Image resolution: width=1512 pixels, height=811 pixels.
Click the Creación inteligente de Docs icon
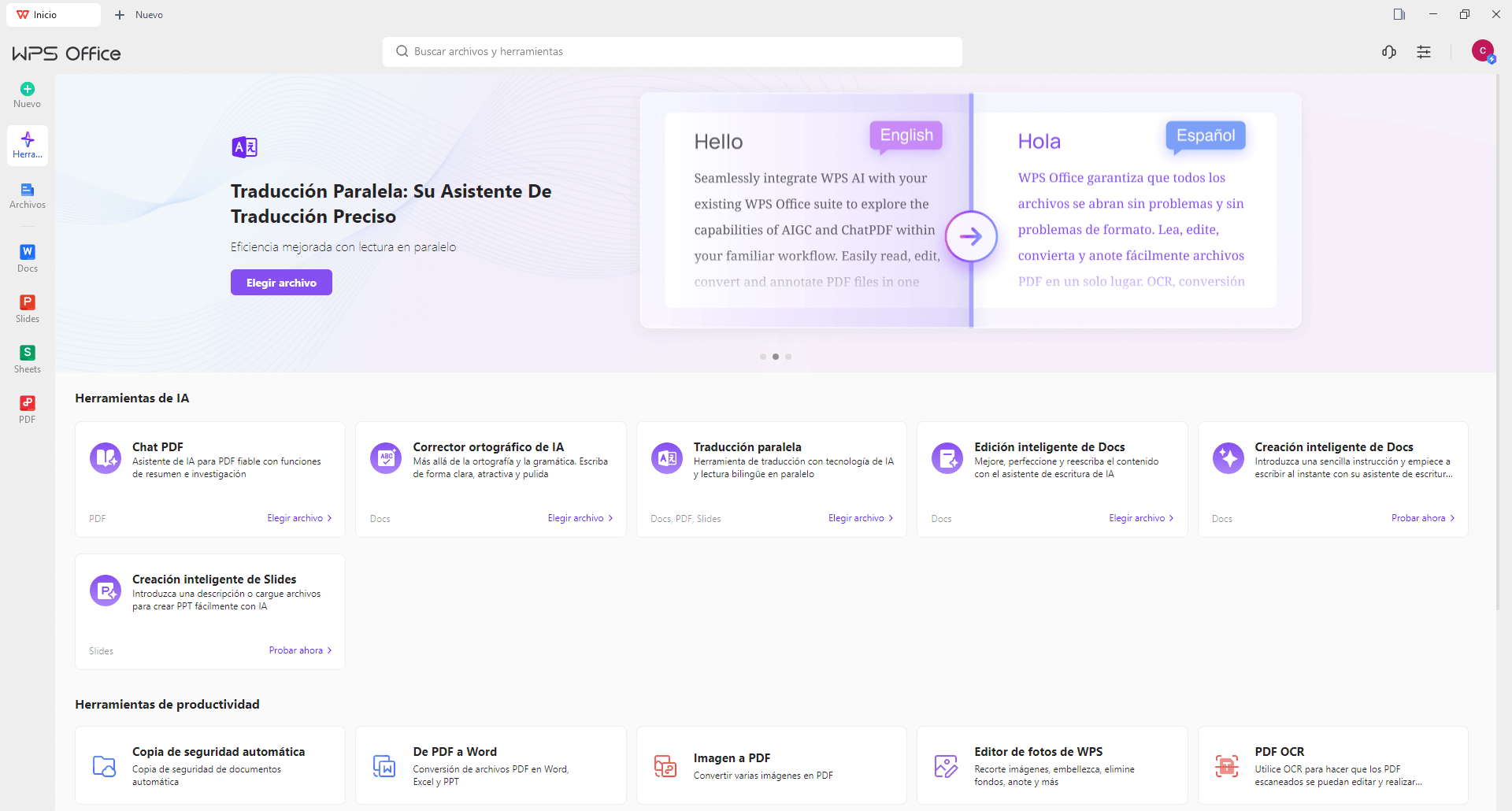(x=1228, y=457)
